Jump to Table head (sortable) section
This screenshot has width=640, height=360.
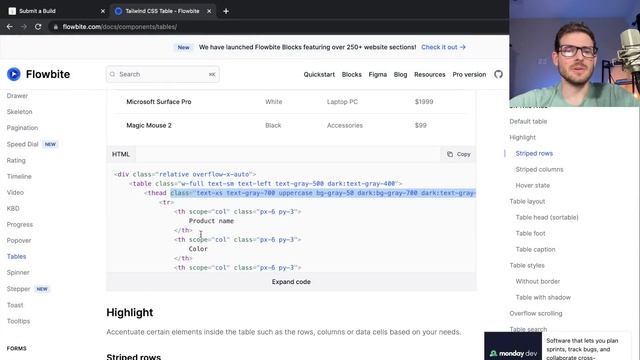547,217
